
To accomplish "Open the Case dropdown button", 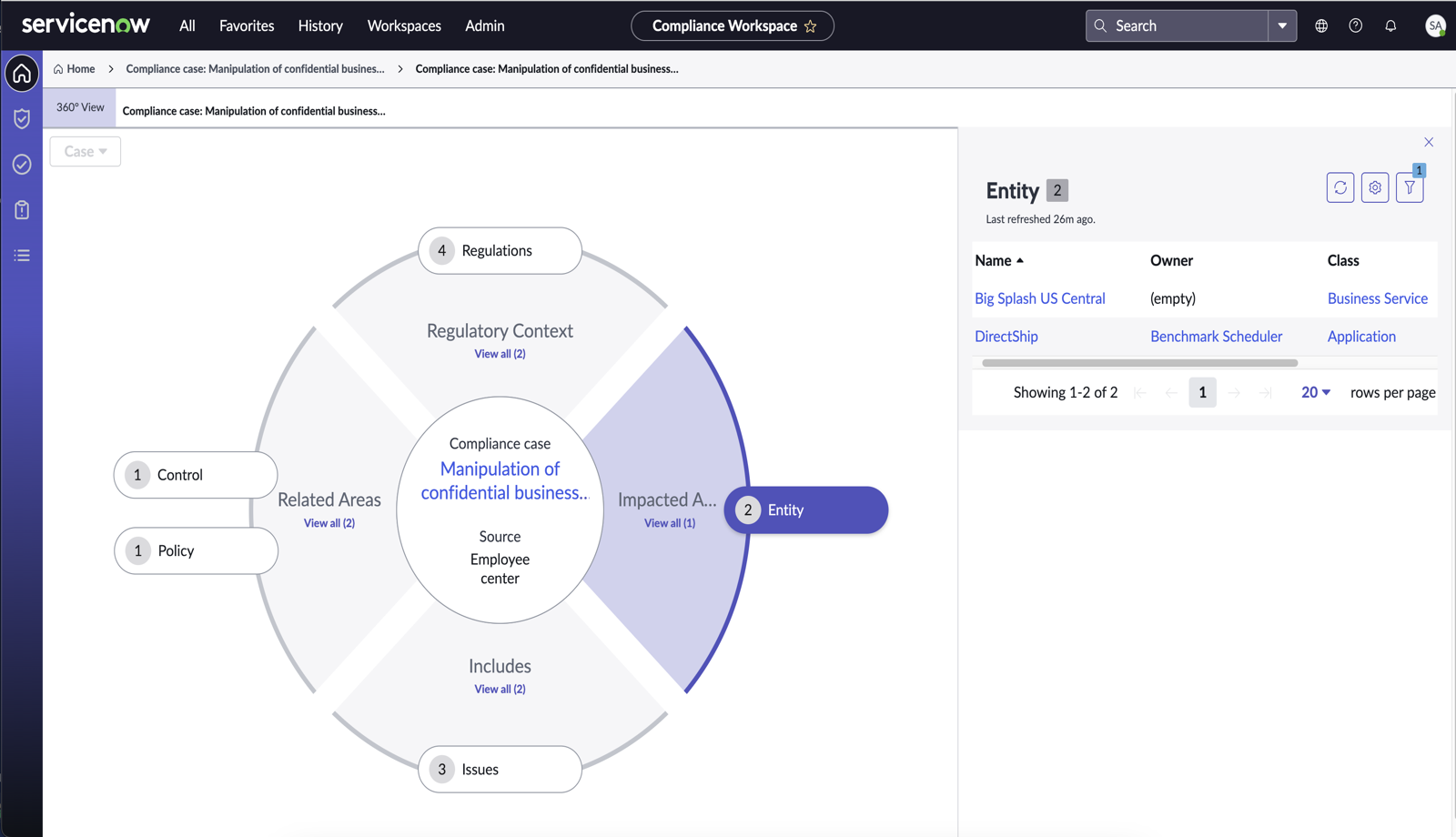I will click(86, 151).
